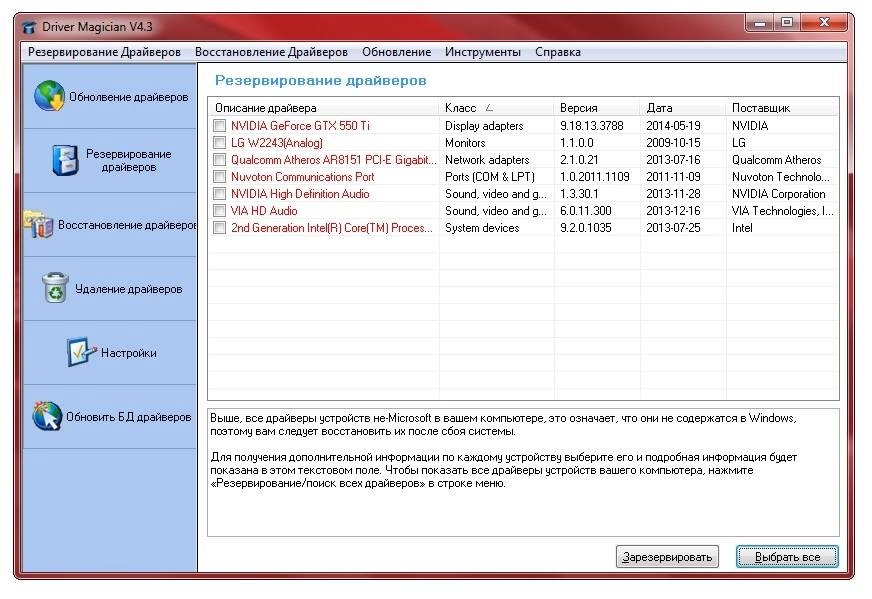This screenshot has width=872, height=599.
Task: Click the Network adapters class cell
Action: (487, 160)
